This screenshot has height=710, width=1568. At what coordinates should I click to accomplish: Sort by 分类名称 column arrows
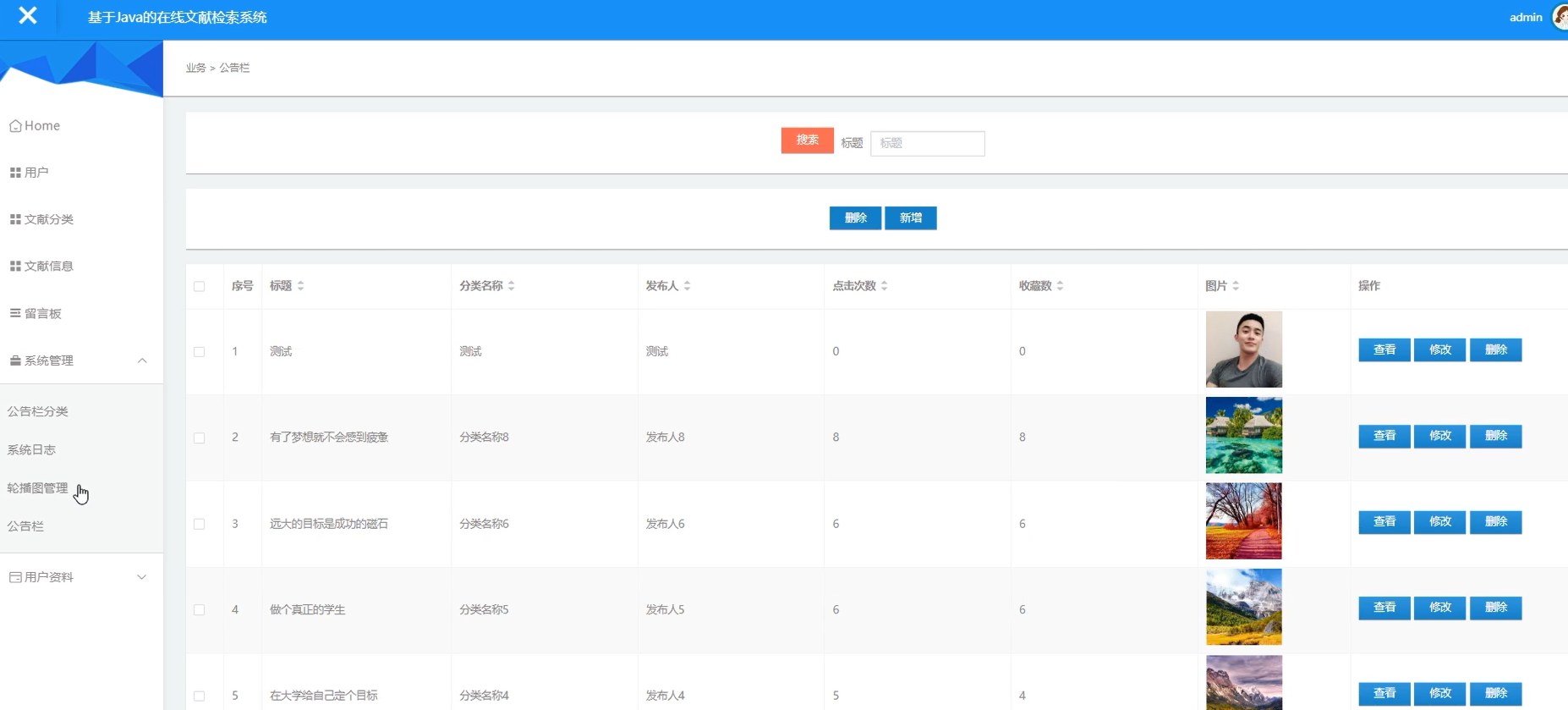511,286
